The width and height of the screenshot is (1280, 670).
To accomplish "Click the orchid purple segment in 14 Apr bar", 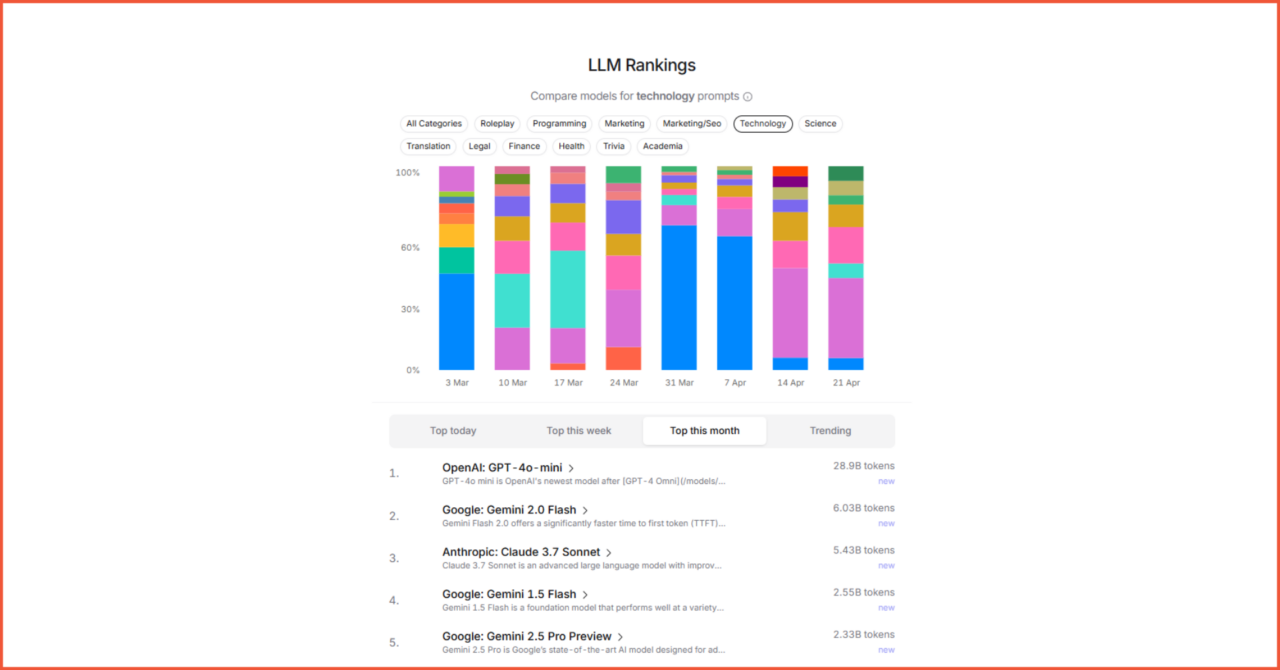I will 791,313.
